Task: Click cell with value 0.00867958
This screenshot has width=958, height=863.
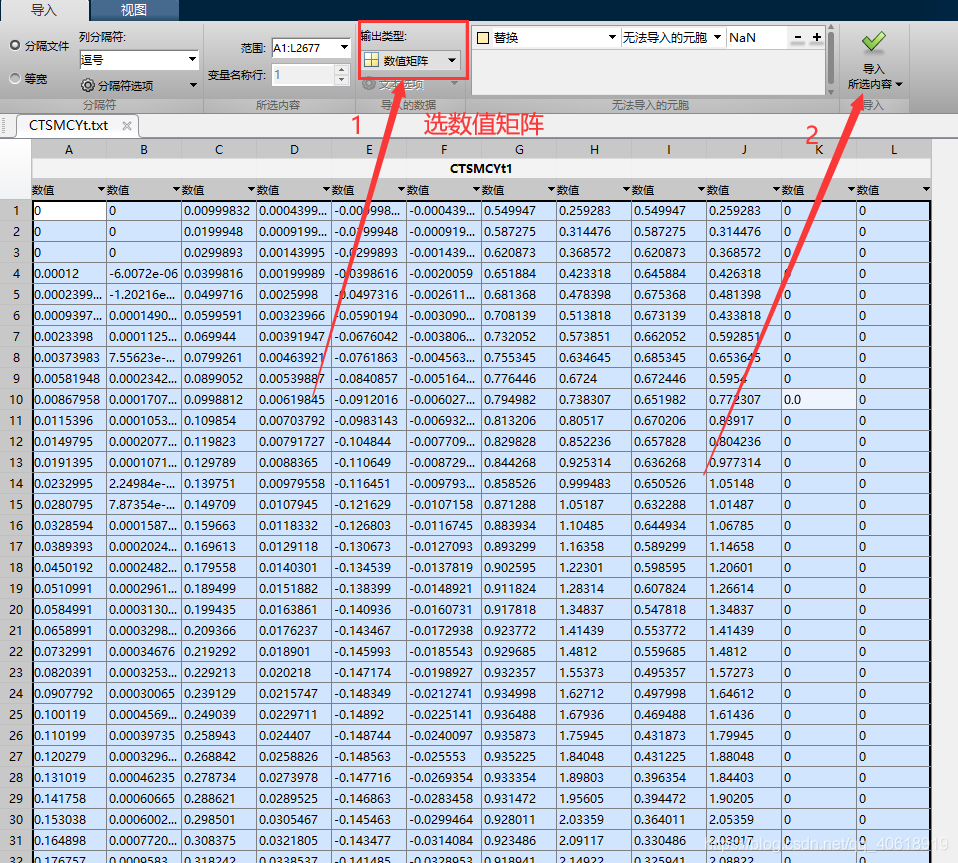Action: point(69,399)
